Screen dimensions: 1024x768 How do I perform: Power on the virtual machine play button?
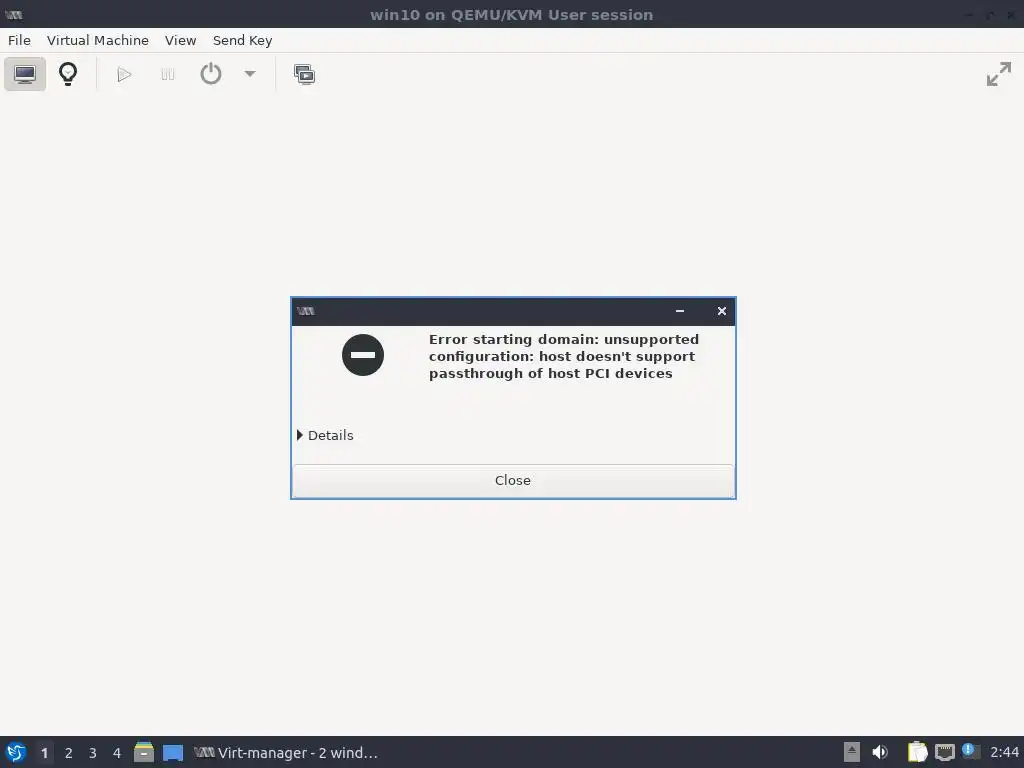pyautogui.click(x=124, y=74)
